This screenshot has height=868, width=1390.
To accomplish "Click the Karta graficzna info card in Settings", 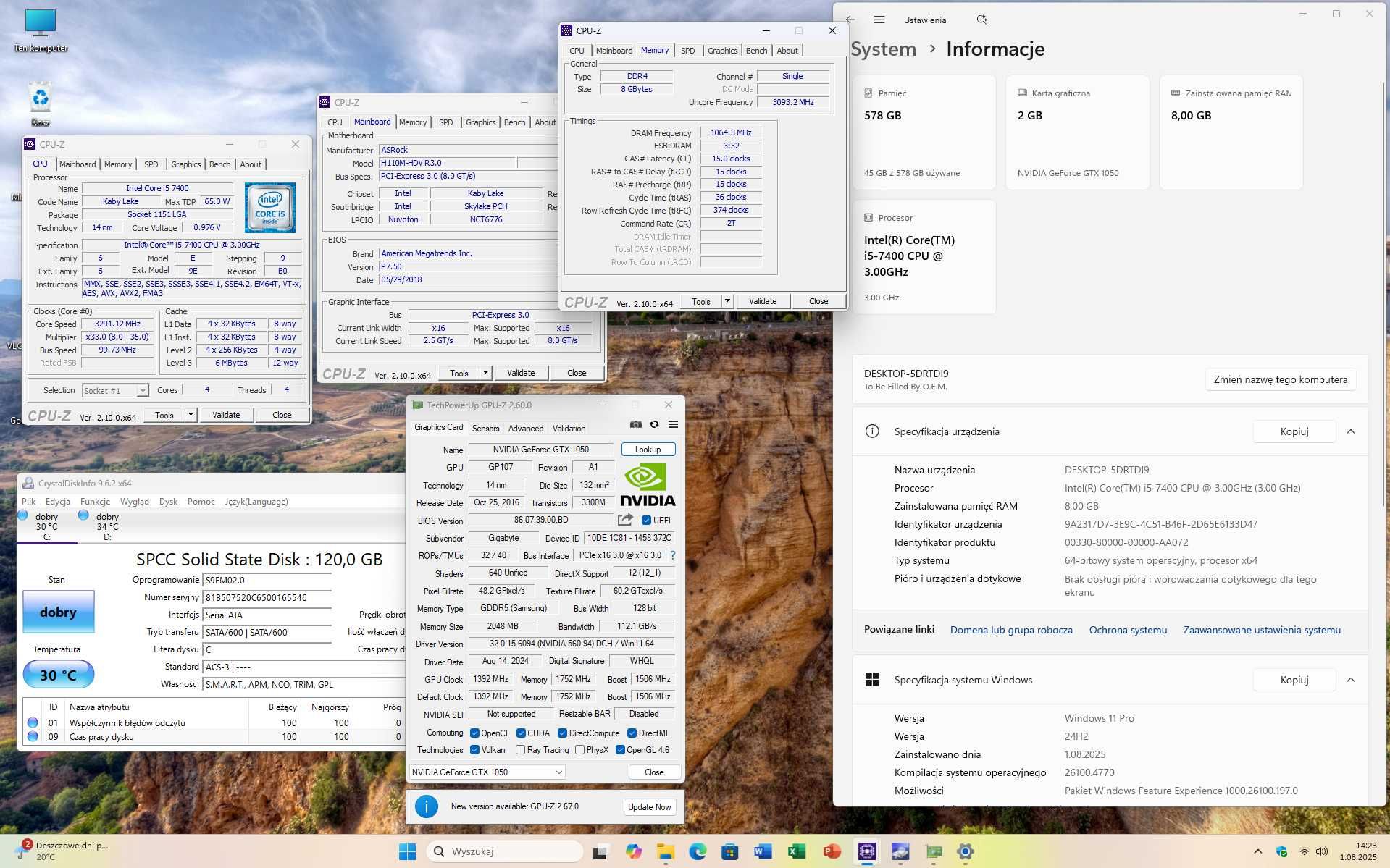I will tap(1077, 132).
